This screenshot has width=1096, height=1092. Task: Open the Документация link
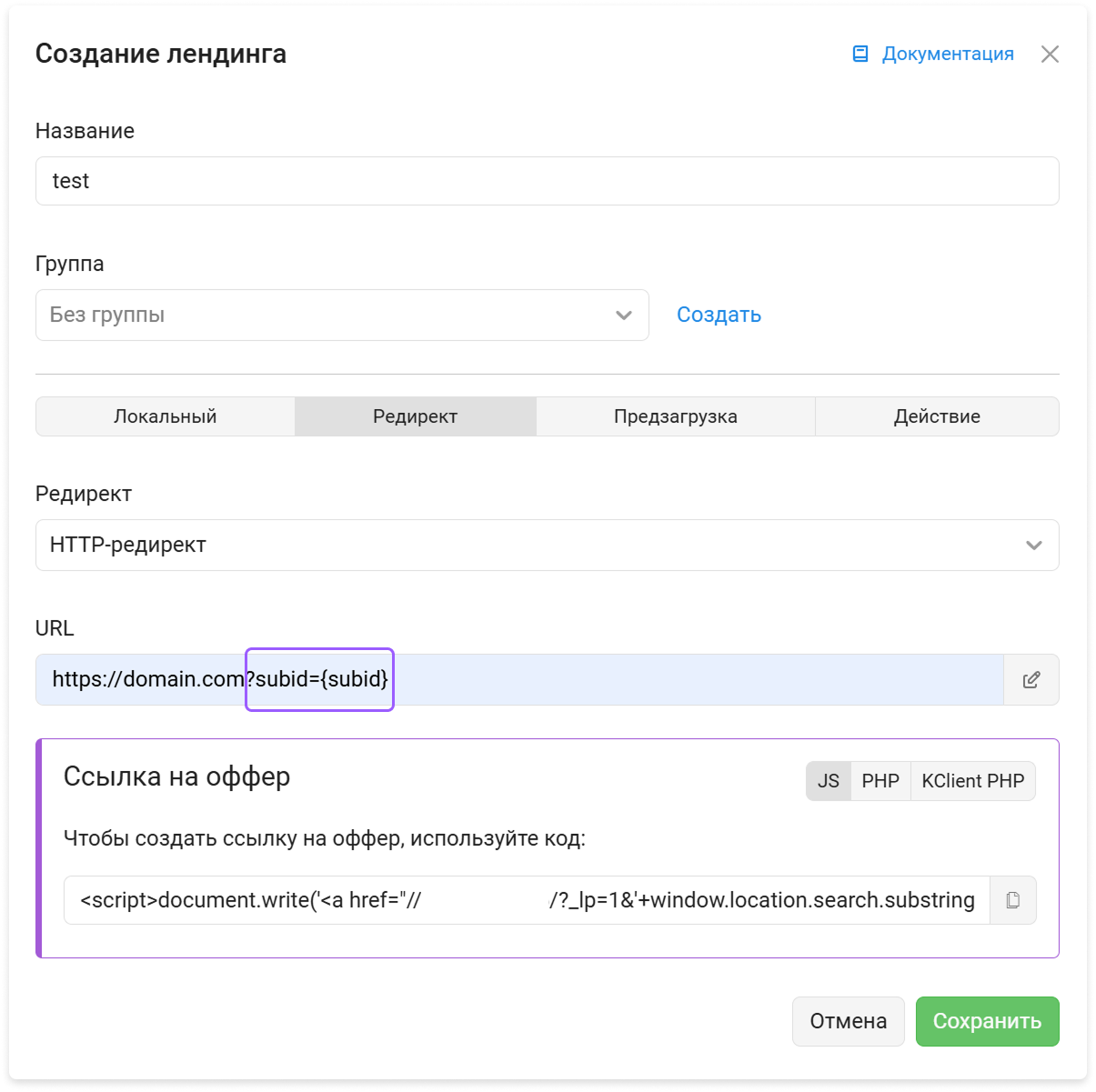(948, 54)
